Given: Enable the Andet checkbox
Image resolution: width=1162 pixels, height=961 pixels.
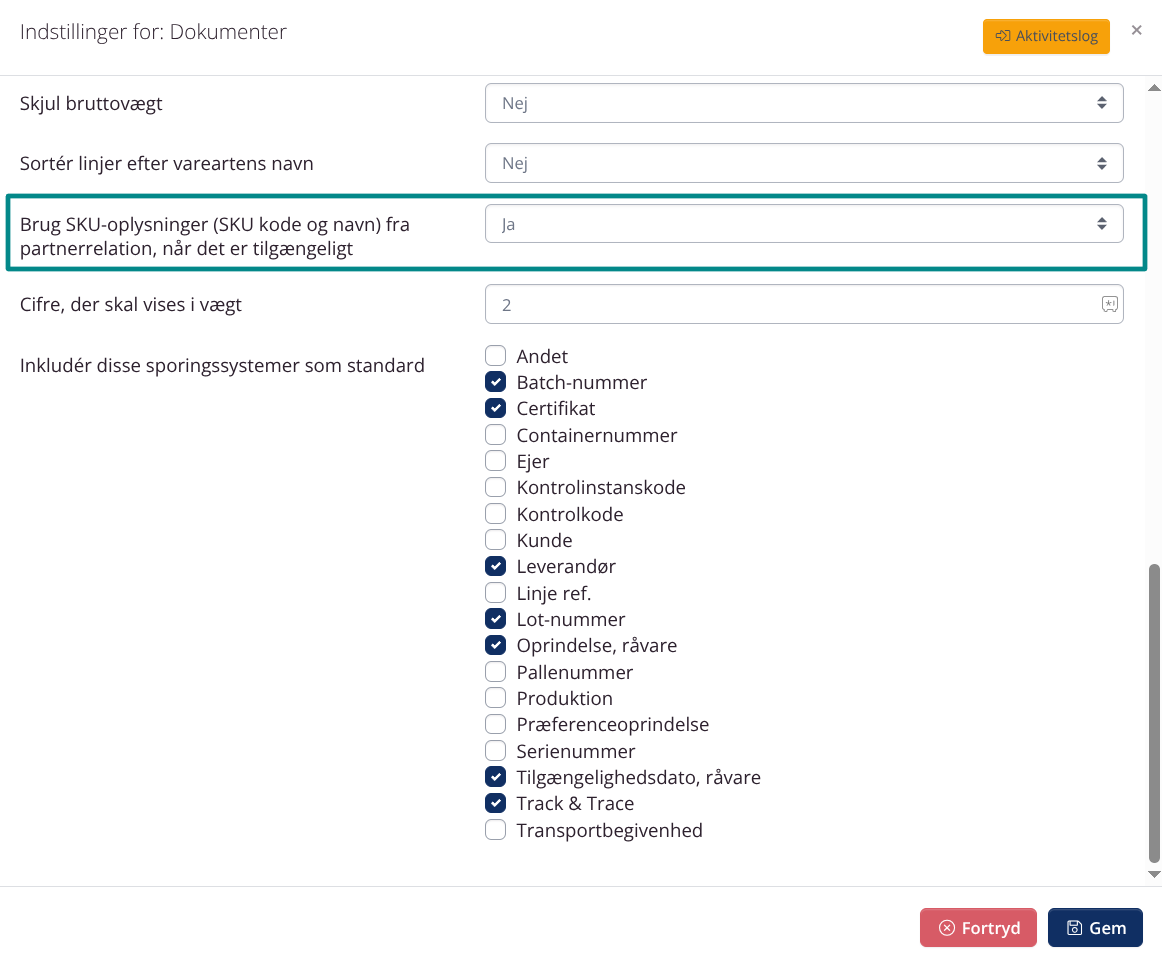Looking at the screenshot, I should pos(495,356).
